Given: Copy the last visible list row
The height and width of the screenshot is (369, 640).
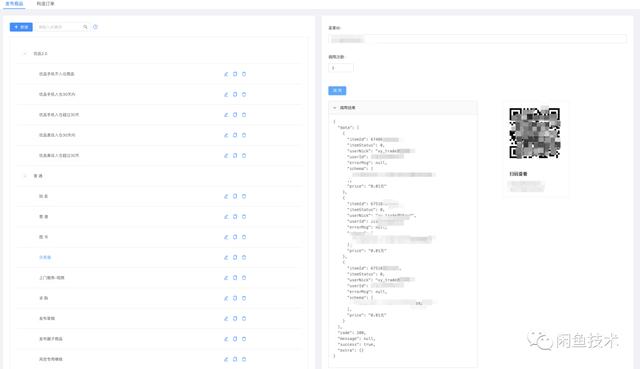Looking at the screenshot, I should pyautogui.click(x=235, y=359).
